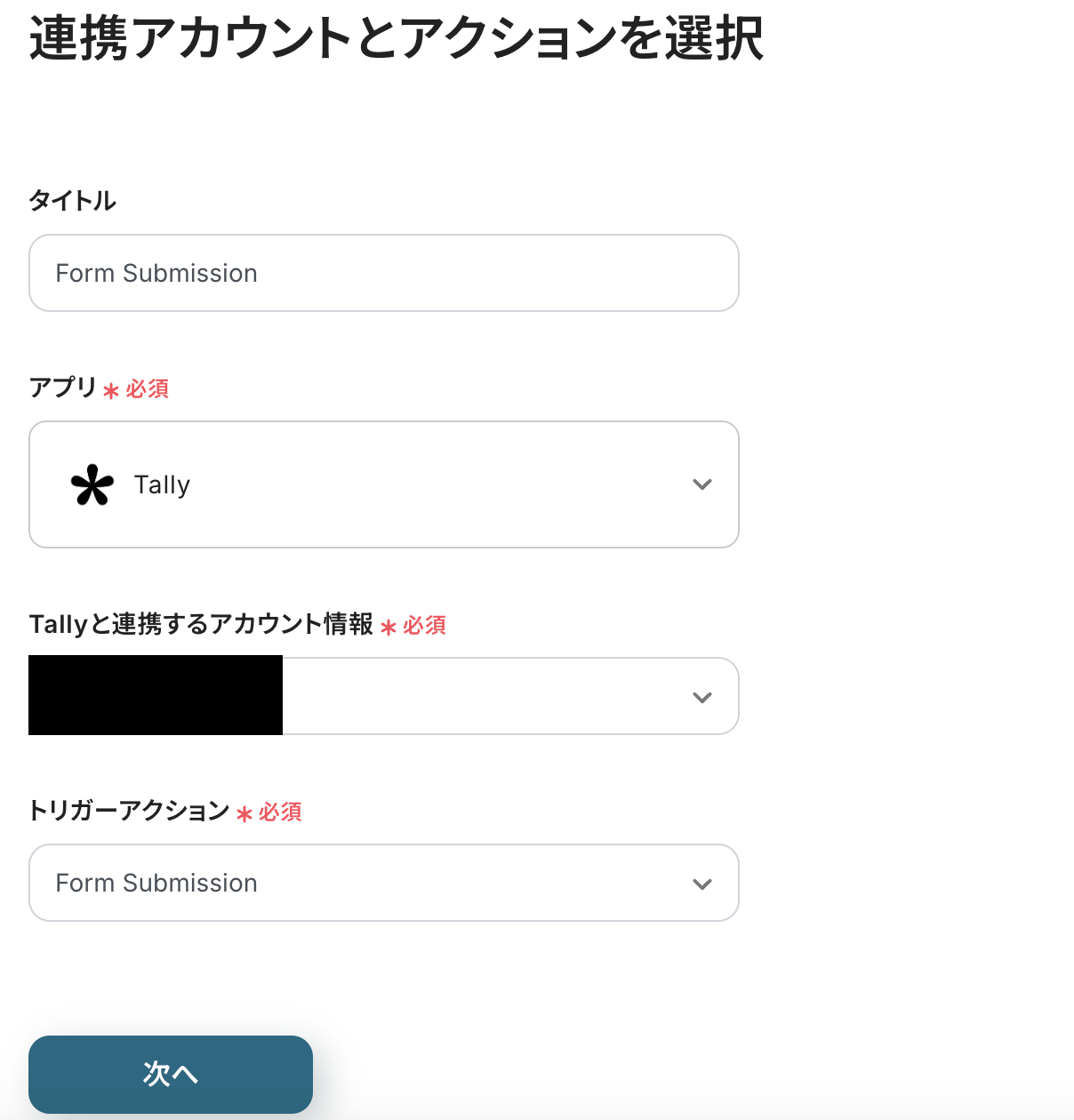
Task: Click the Tally asterisk logo icon
Action: (x=92, y=485)
